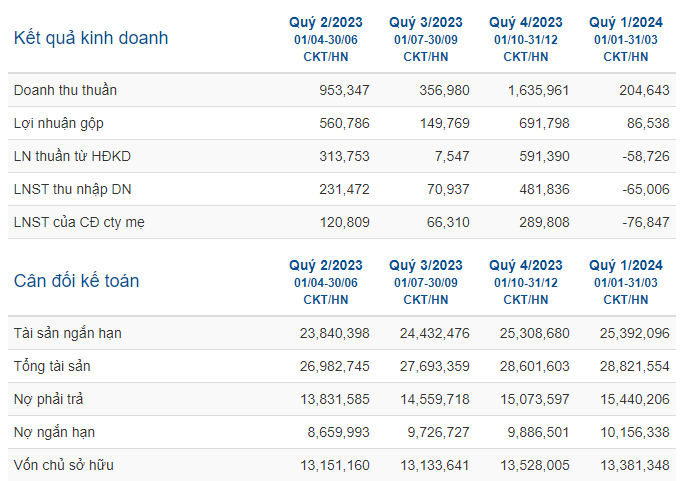Click the Nợ ngắn hạn row label
680x481 pixels.
[54, 432]
